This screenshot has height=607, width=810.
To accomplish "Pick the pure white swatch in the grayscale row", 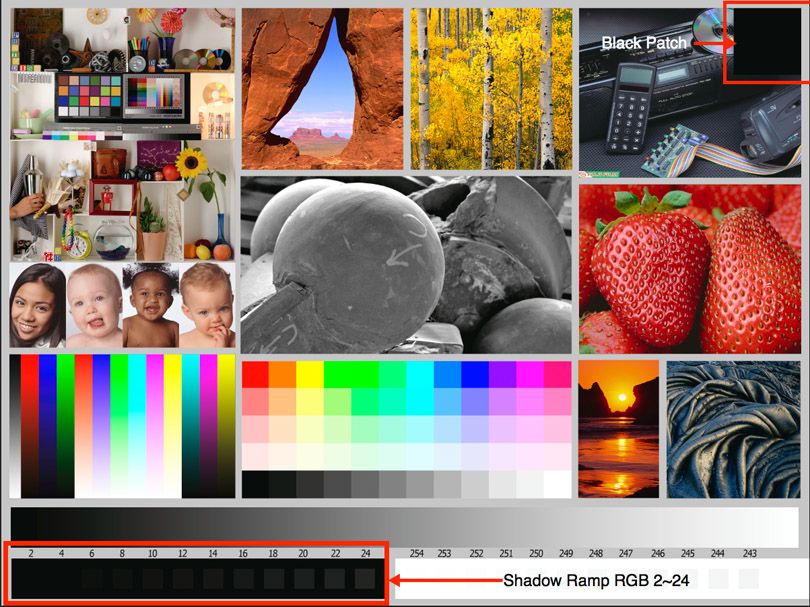I will [x=557, y=484].
